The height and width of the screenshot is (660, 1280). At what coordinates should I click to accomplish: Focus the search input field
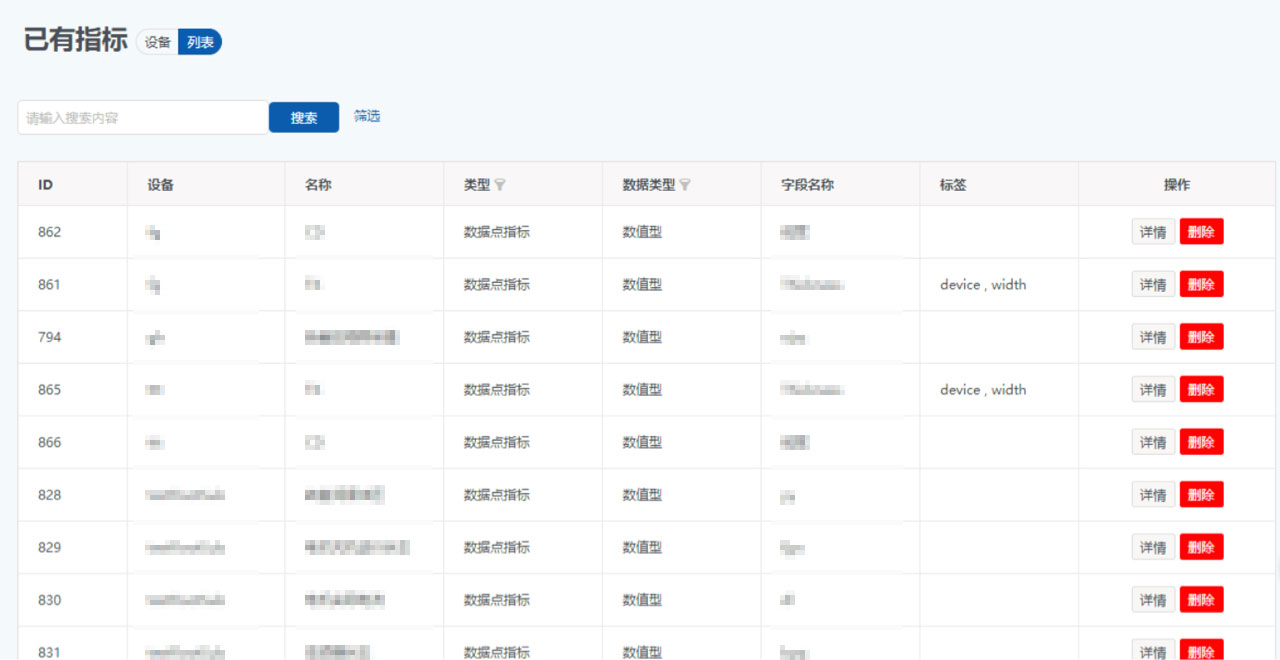[143, 117]
